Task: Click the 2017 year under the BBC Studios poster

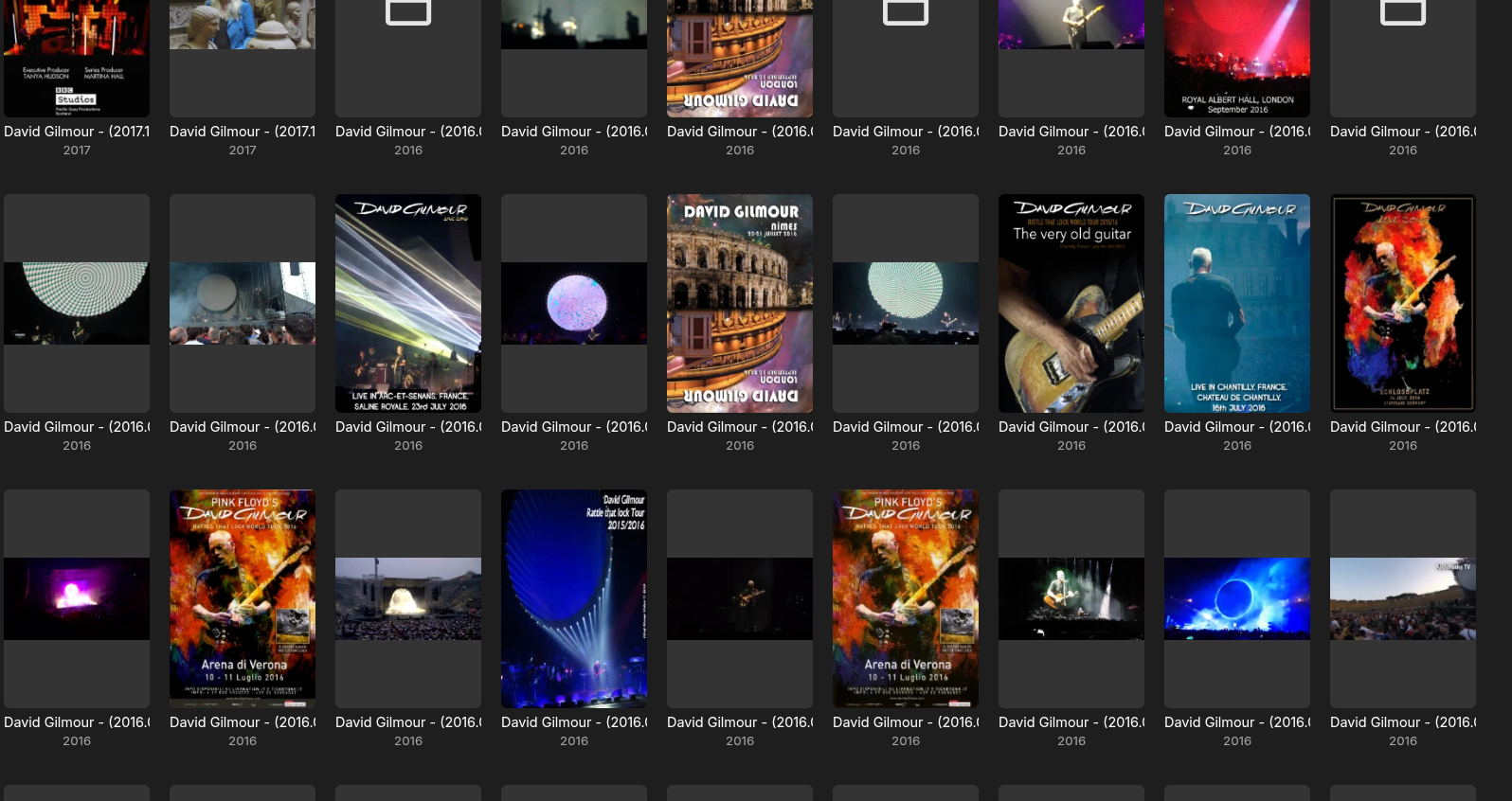Action: [77, 151]
